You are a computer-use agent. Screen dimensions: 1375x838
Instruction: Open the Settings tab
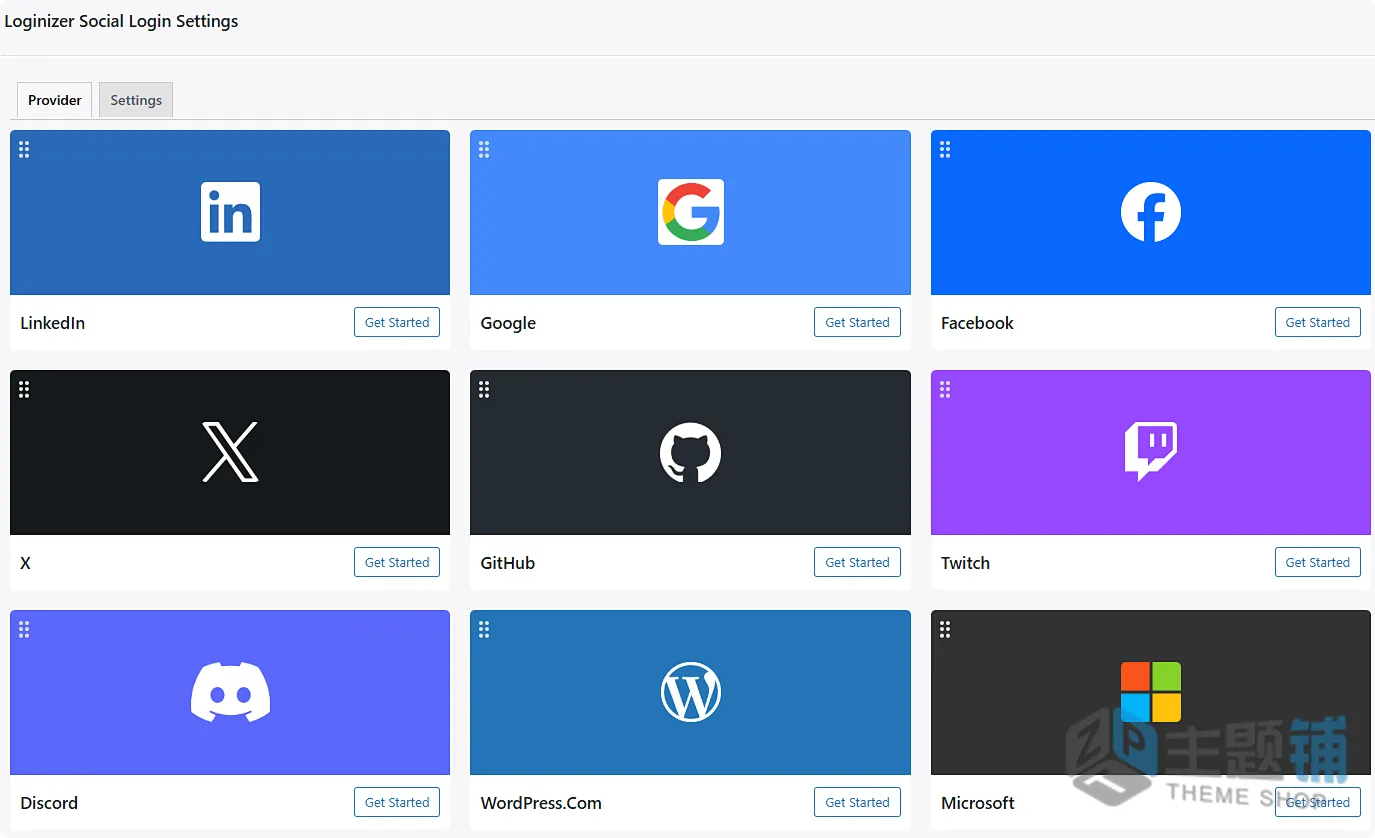136,100
